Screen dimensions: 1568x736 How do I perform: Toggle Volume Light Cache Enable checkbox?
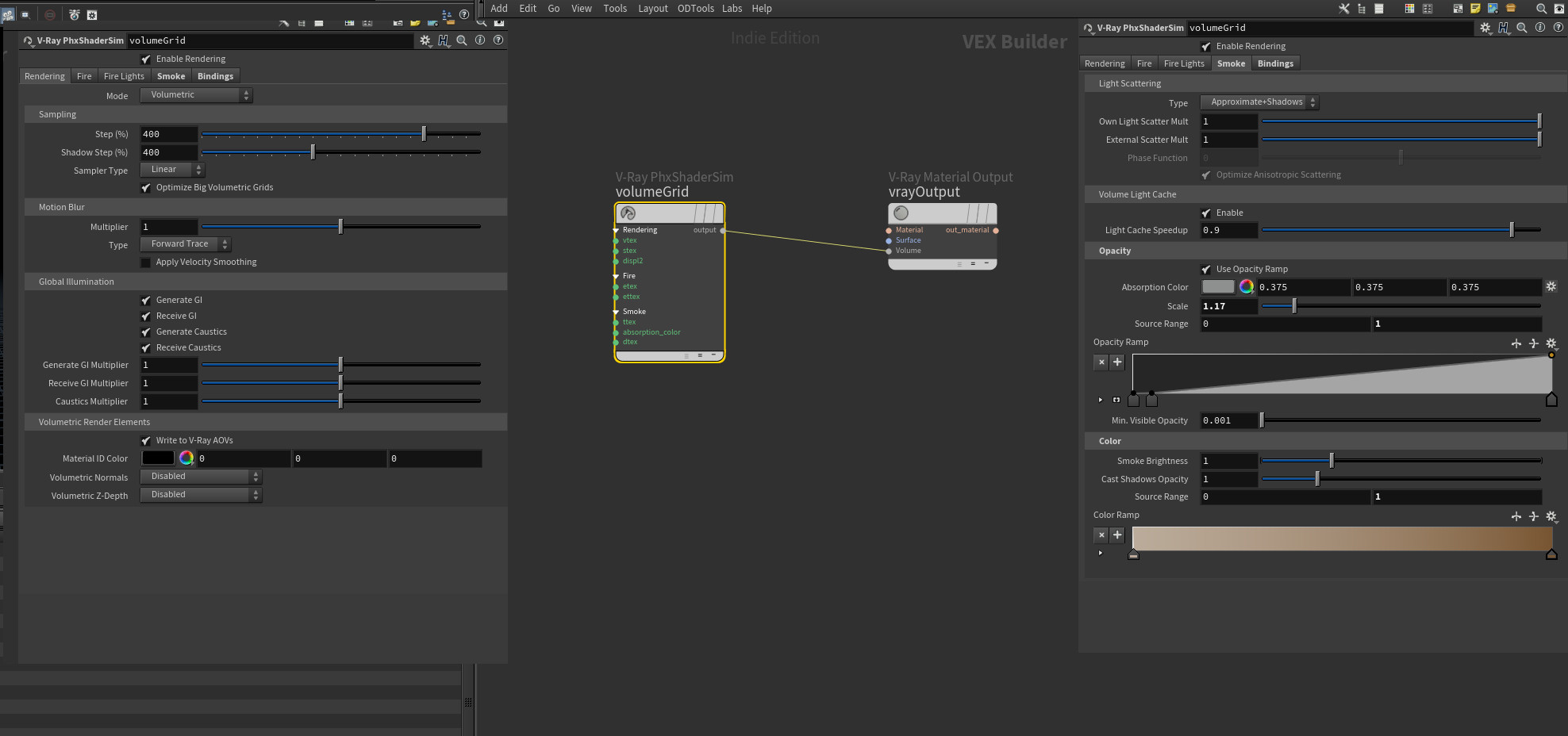pos(1206,213)
